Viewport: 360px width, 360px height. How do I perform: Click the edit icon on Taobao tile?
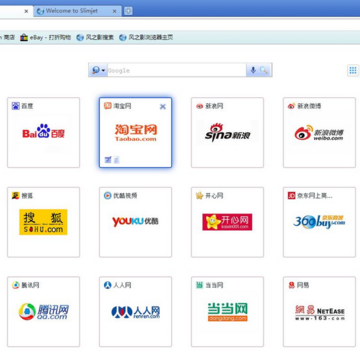coord(108,160)
